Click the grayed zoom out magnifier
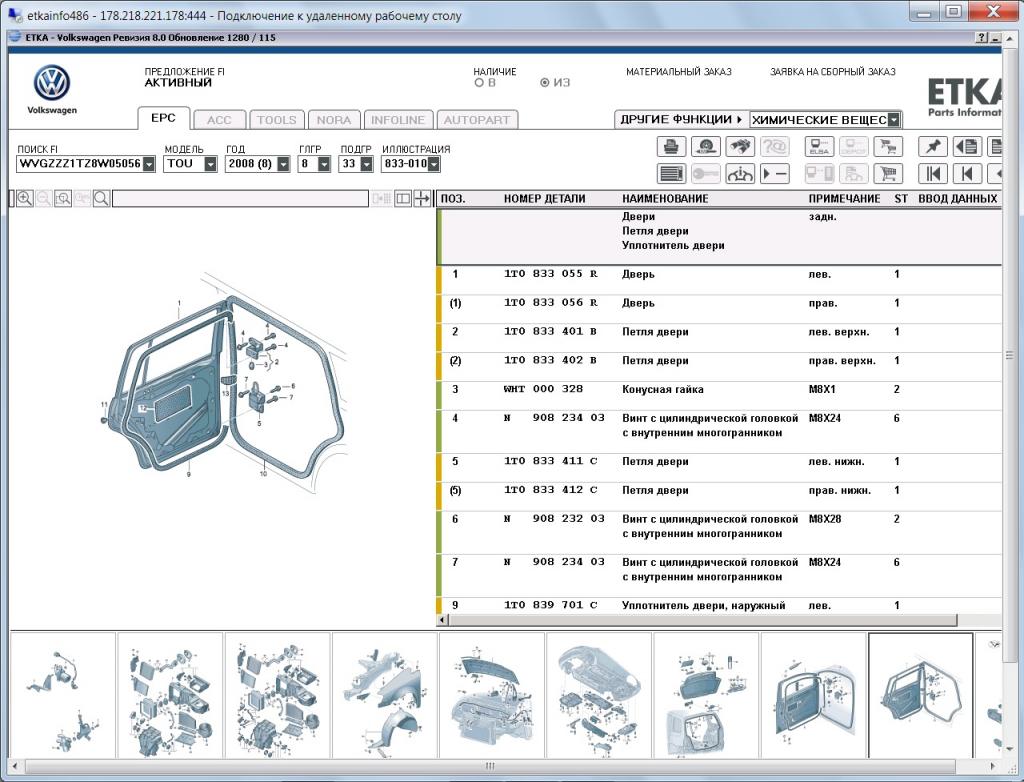 (x=44, y=199)
